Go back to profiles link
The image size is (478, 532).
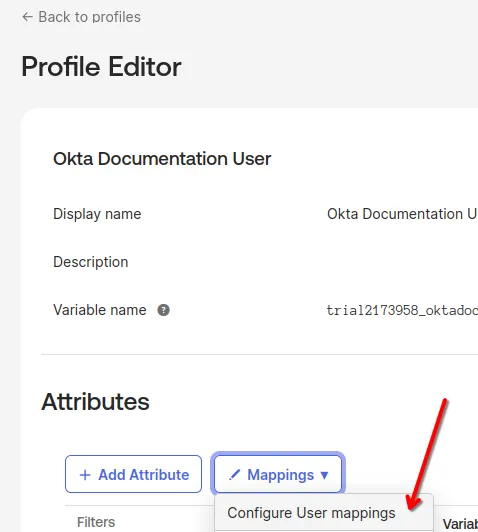tap(81, 17)
